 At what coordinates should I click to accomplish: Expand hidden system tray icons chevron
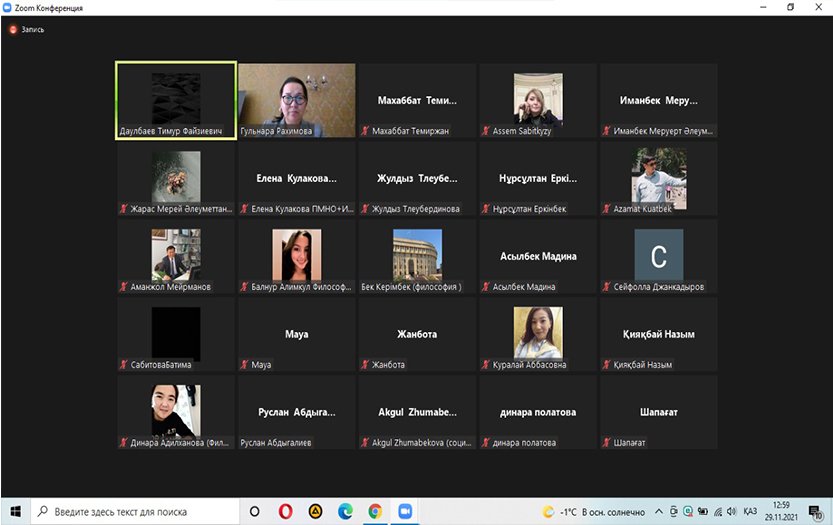pos(658,511)
